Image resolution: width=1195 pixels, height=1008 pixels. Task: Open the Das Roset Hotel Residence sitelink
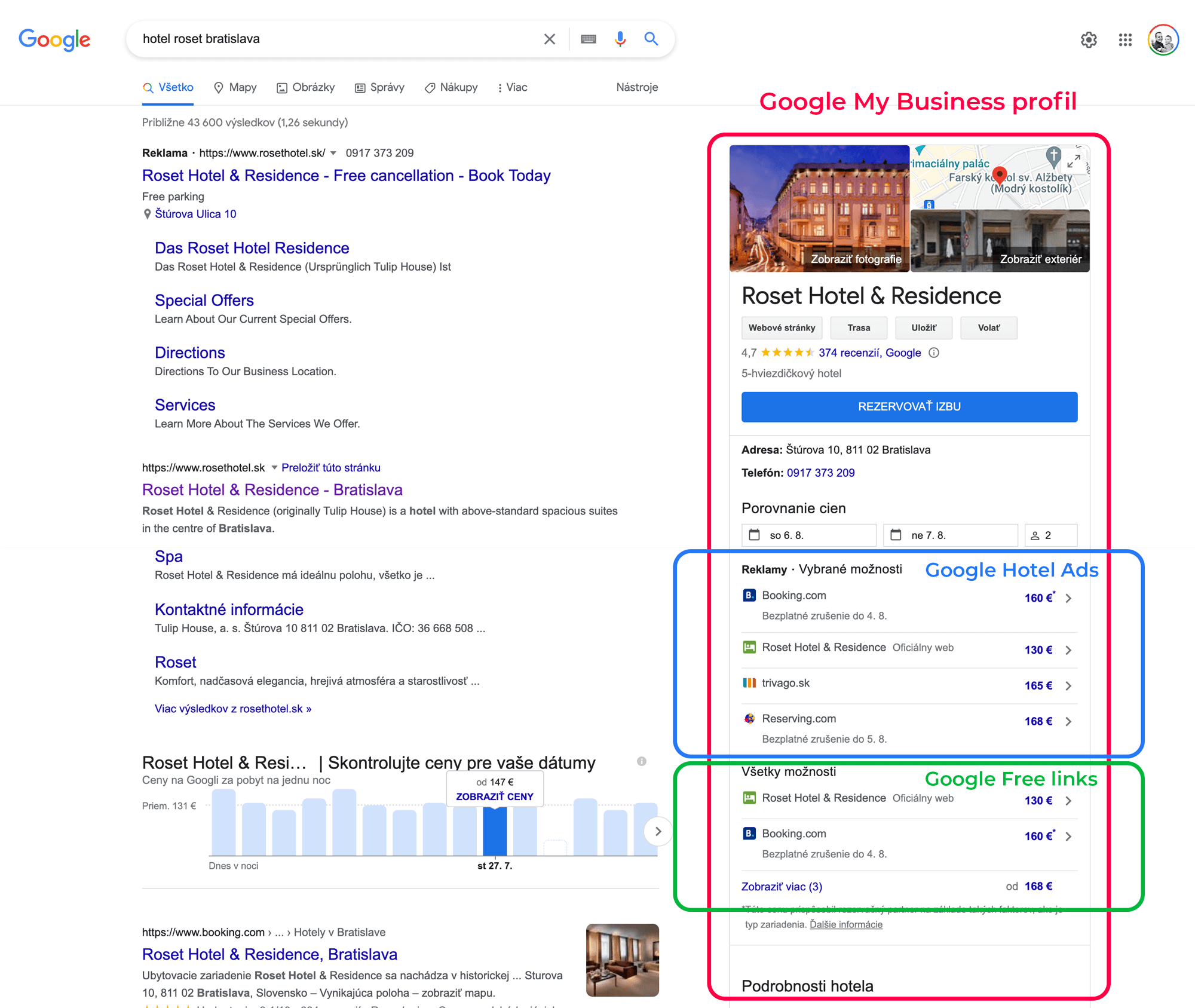[x=252, y=248]
